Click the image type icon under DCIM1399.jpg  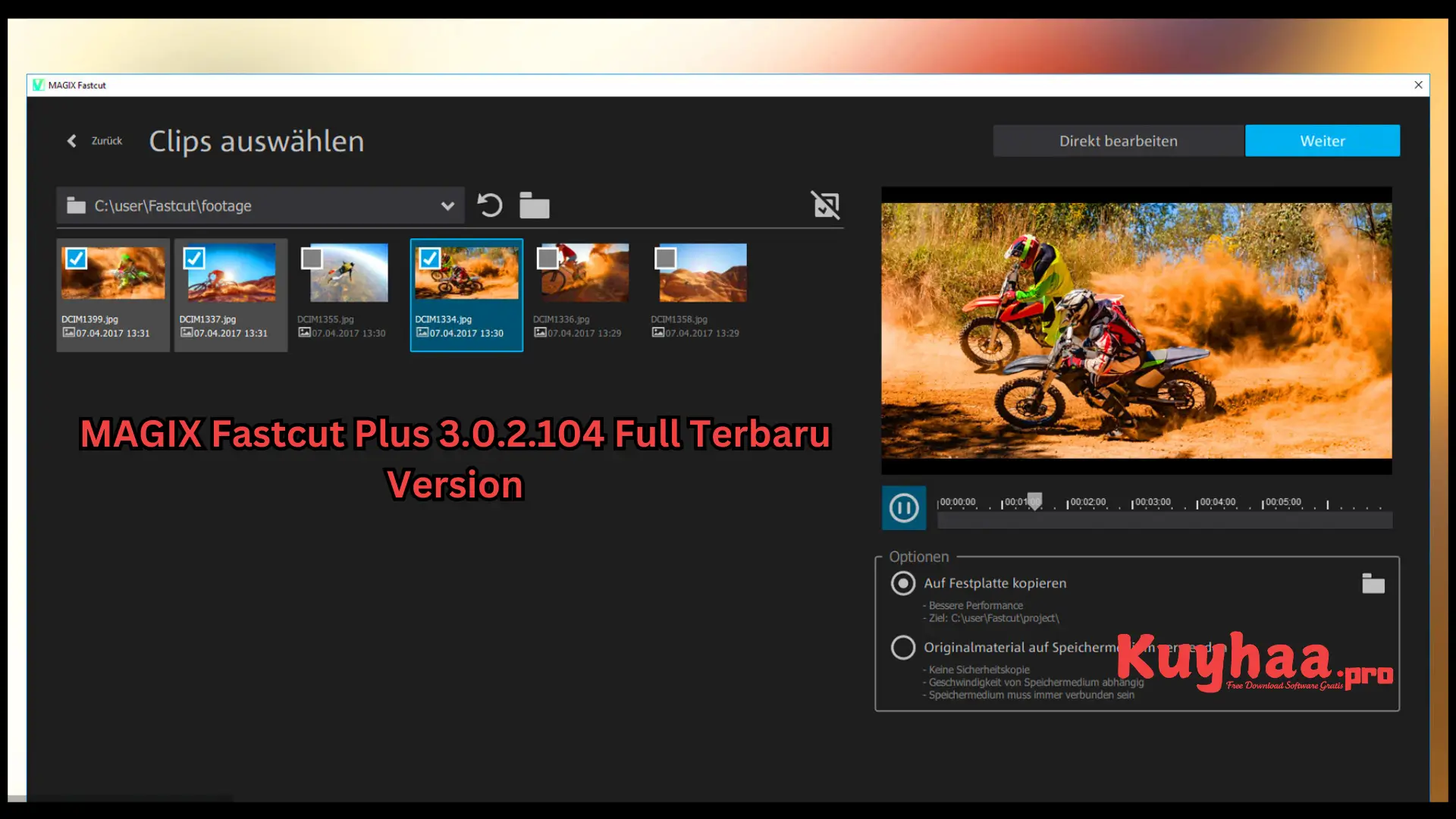tap(68, 333)
